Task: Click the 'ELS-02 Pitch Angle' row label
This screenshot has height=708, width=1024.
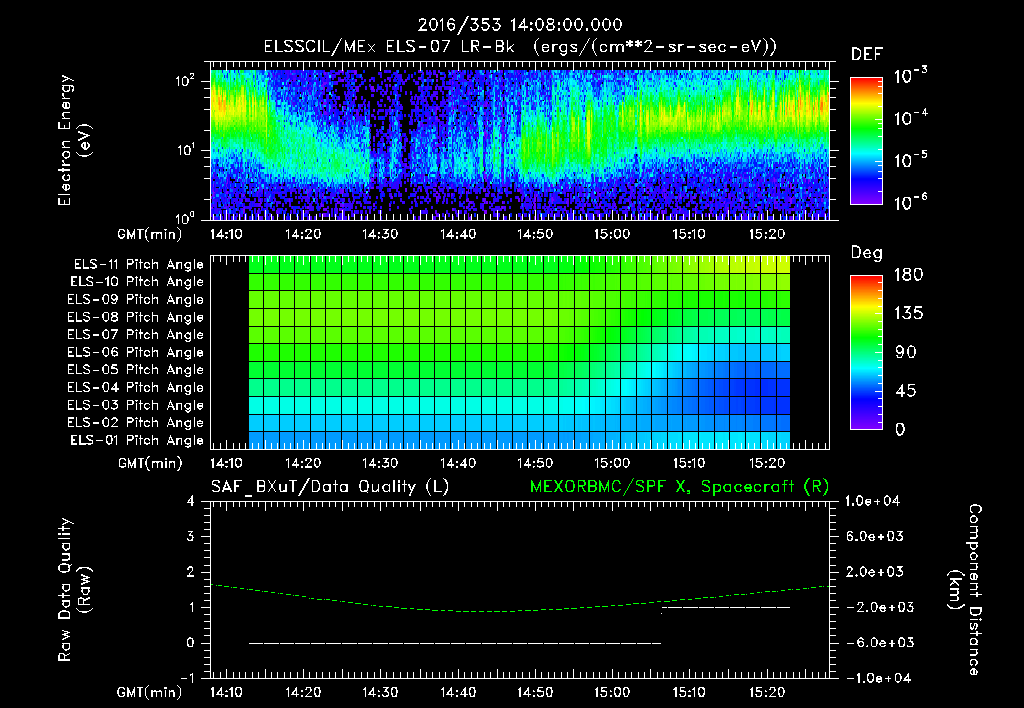Action: pyautogui.click(x=136, y=423)
